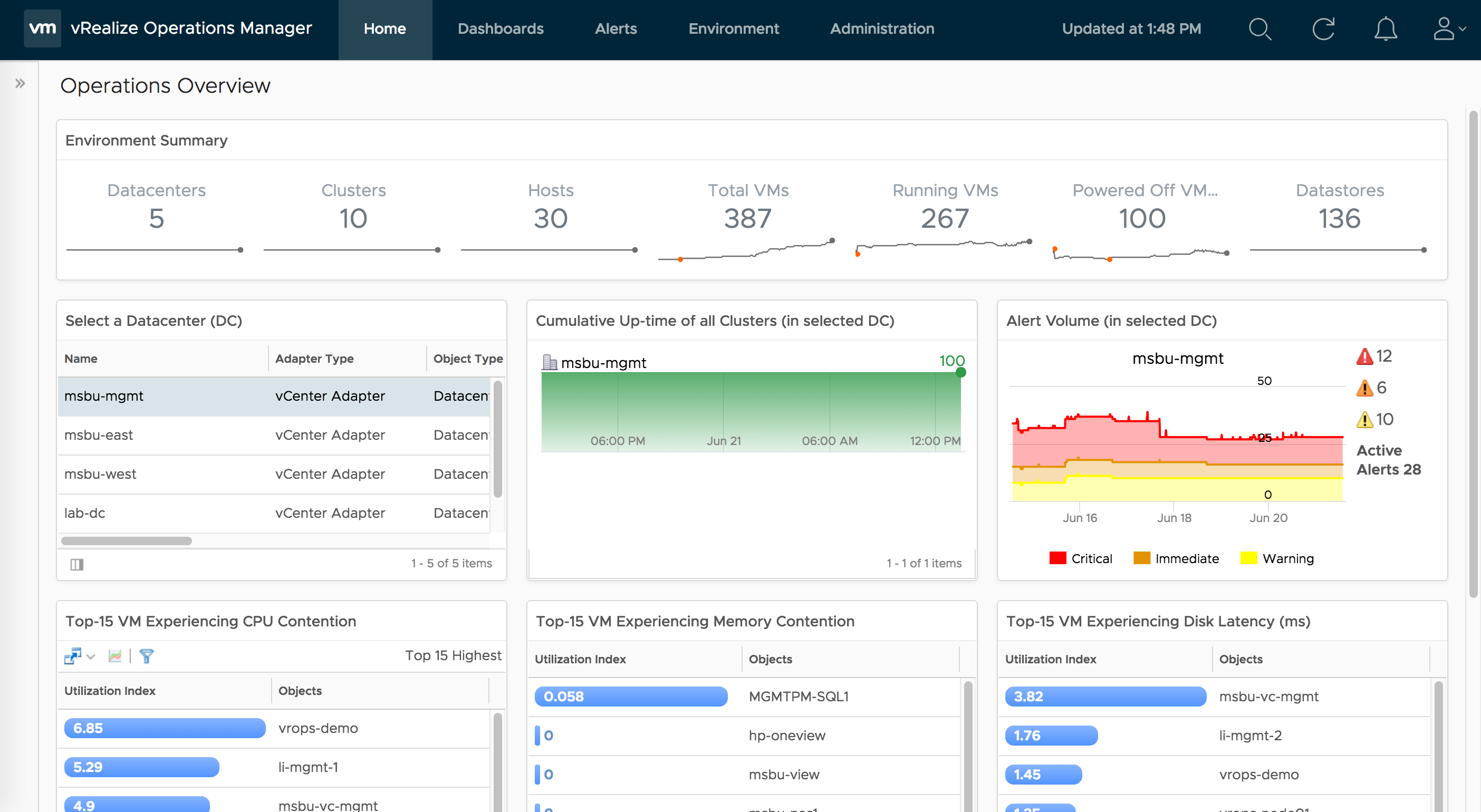Sort by Adapter Type column header

(314, 359)
